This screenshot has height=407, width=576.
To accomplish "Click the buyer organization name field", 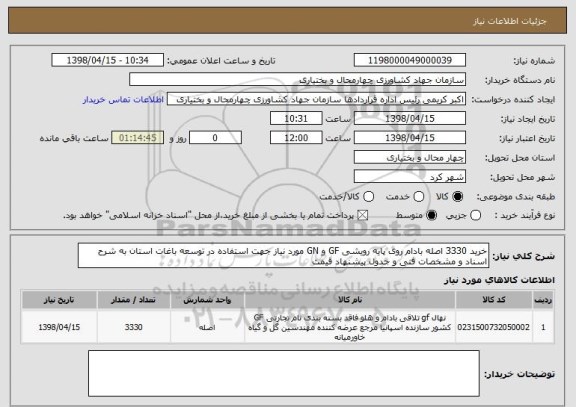I will coord(298,80).
